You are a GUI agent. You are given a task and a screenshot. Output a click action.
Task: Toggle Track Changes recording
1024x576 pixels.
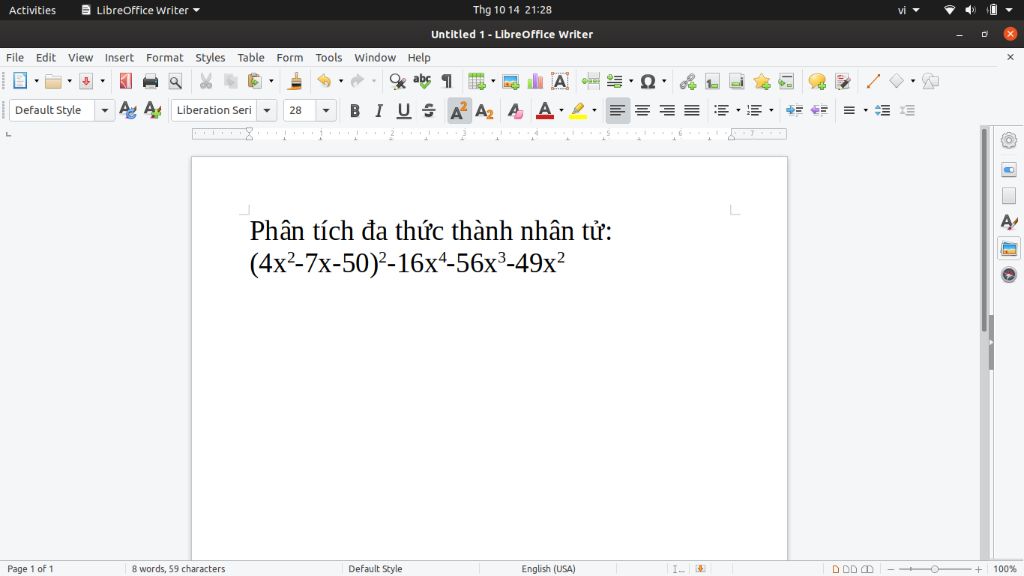(842, 81)
